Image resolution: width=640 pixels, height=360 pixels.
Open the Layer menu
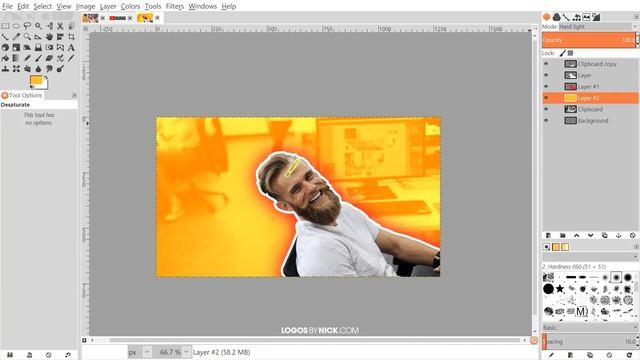[108, 6]
